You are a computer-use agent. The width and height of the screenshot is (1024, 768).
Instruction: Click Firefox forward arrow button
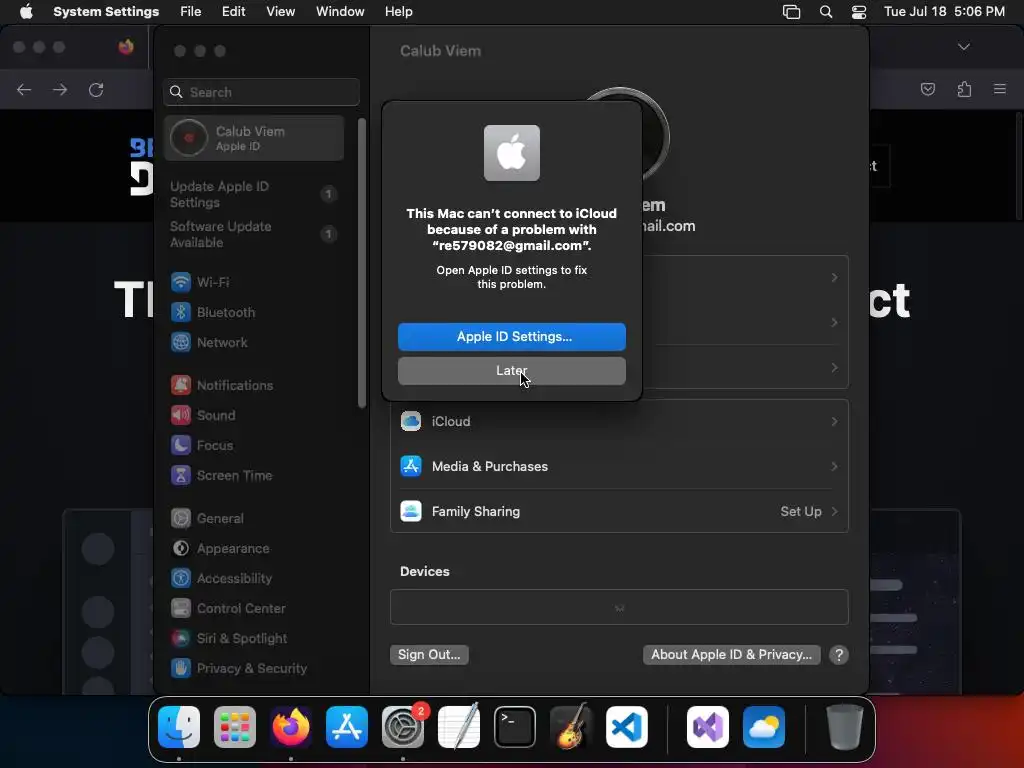pyautogui.click(x=60, y=89)
